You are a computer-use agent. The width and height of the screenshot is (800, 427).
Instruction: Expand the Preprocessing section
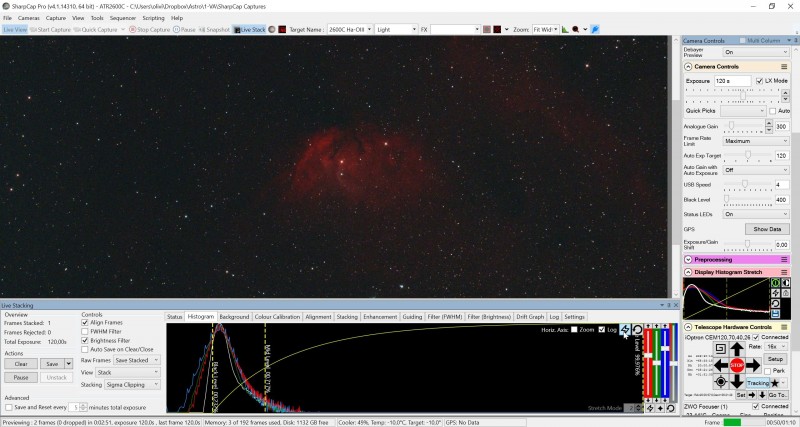tap(688, 260)
